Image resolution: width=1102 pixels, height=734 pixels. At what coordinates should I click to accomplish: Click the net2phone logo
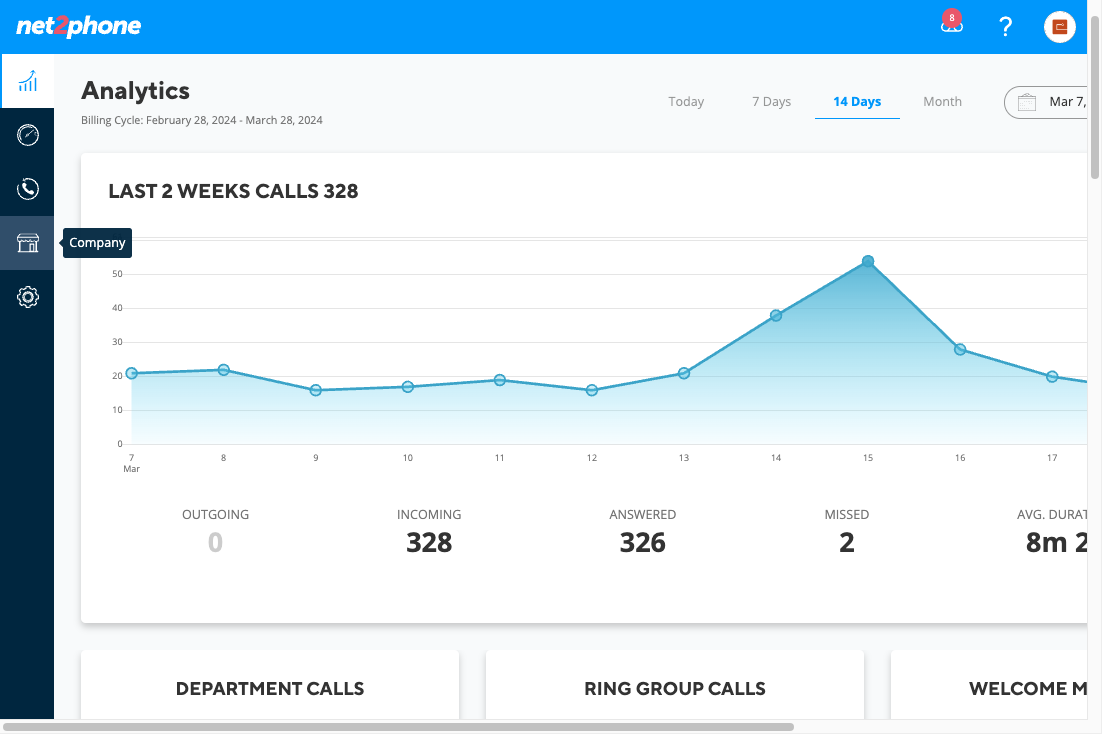78,26
